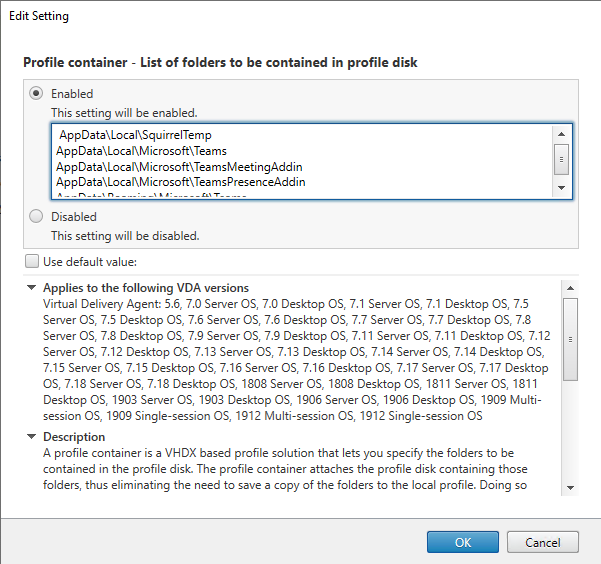The width and height of the screenshot is (601, 564).
Task: Click the Edit Setting title bar
Action: pyautogui.click(x=300, y=17)
